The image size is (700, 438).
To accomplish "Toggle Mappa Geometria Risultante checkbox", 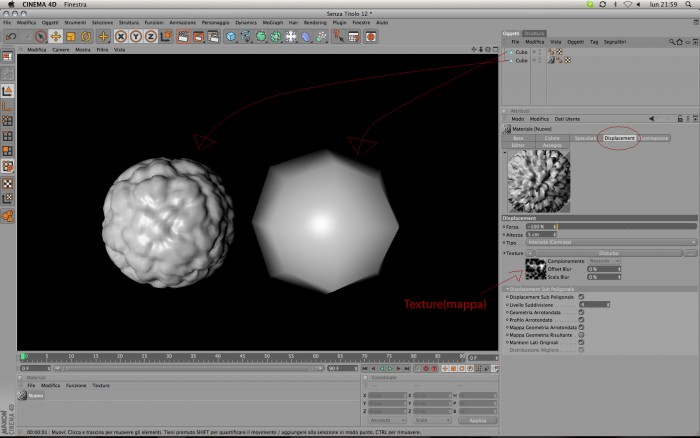I will [581, 335].
